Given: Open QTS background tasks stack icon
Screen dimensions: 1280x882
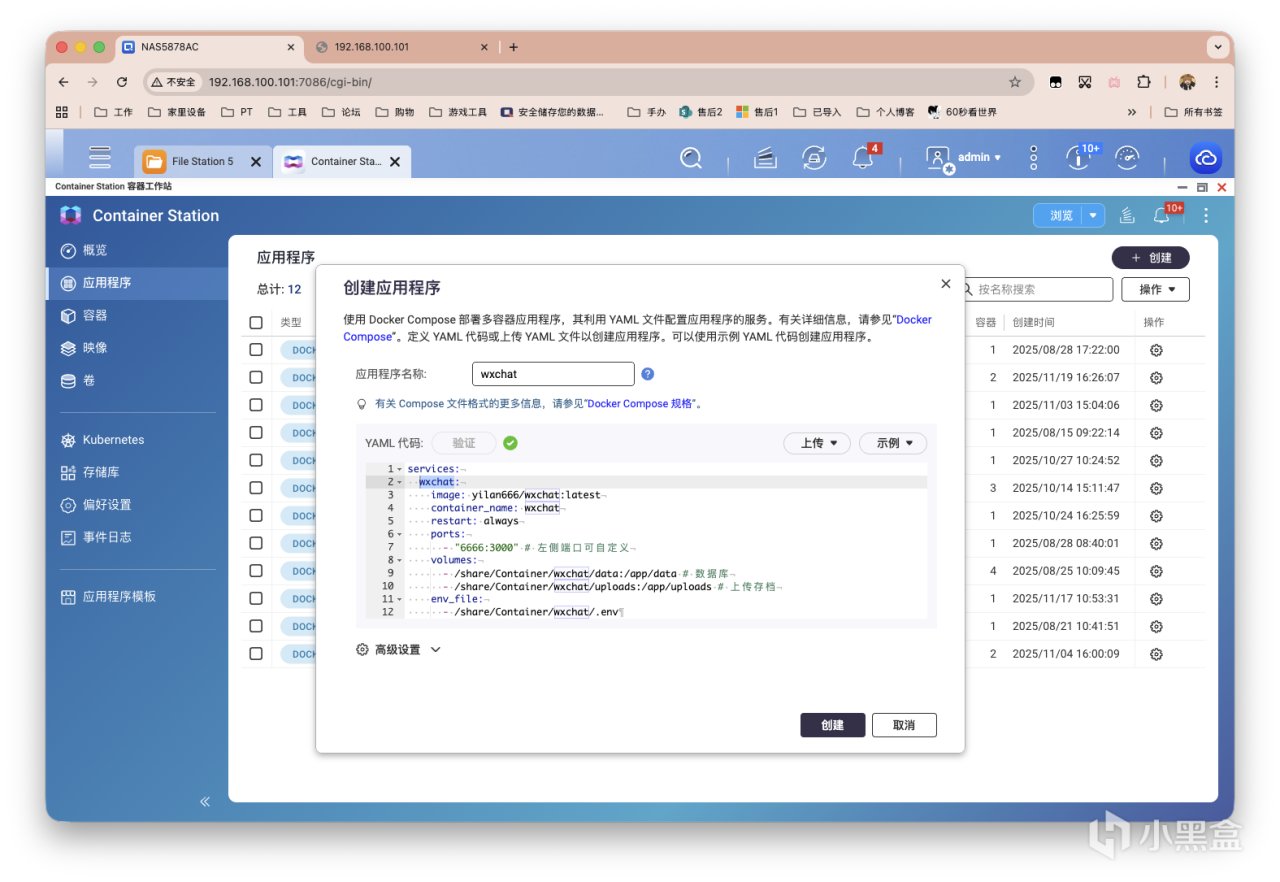Looking at the screenshot, I should click(x=765, y=158).
